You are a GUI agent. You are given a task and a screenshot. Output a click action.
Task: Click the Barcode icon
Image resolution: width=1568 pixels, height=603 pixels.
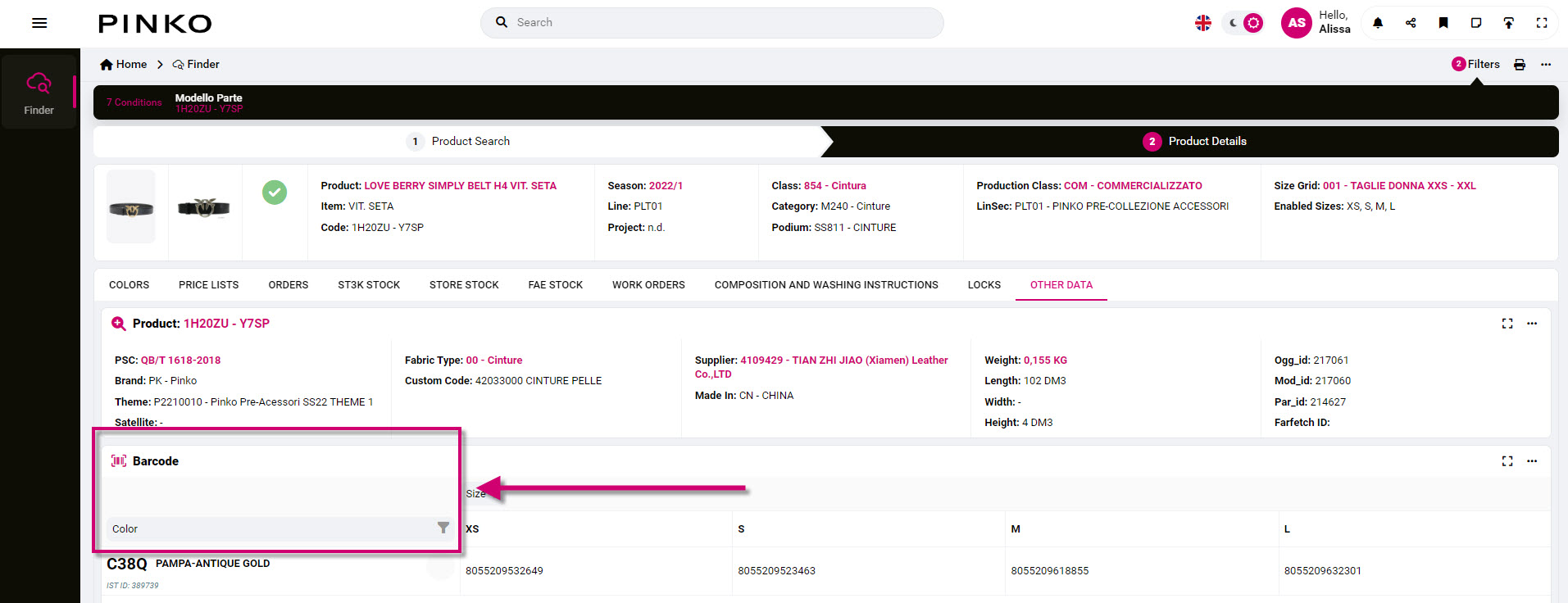click(x=119, y=461)
